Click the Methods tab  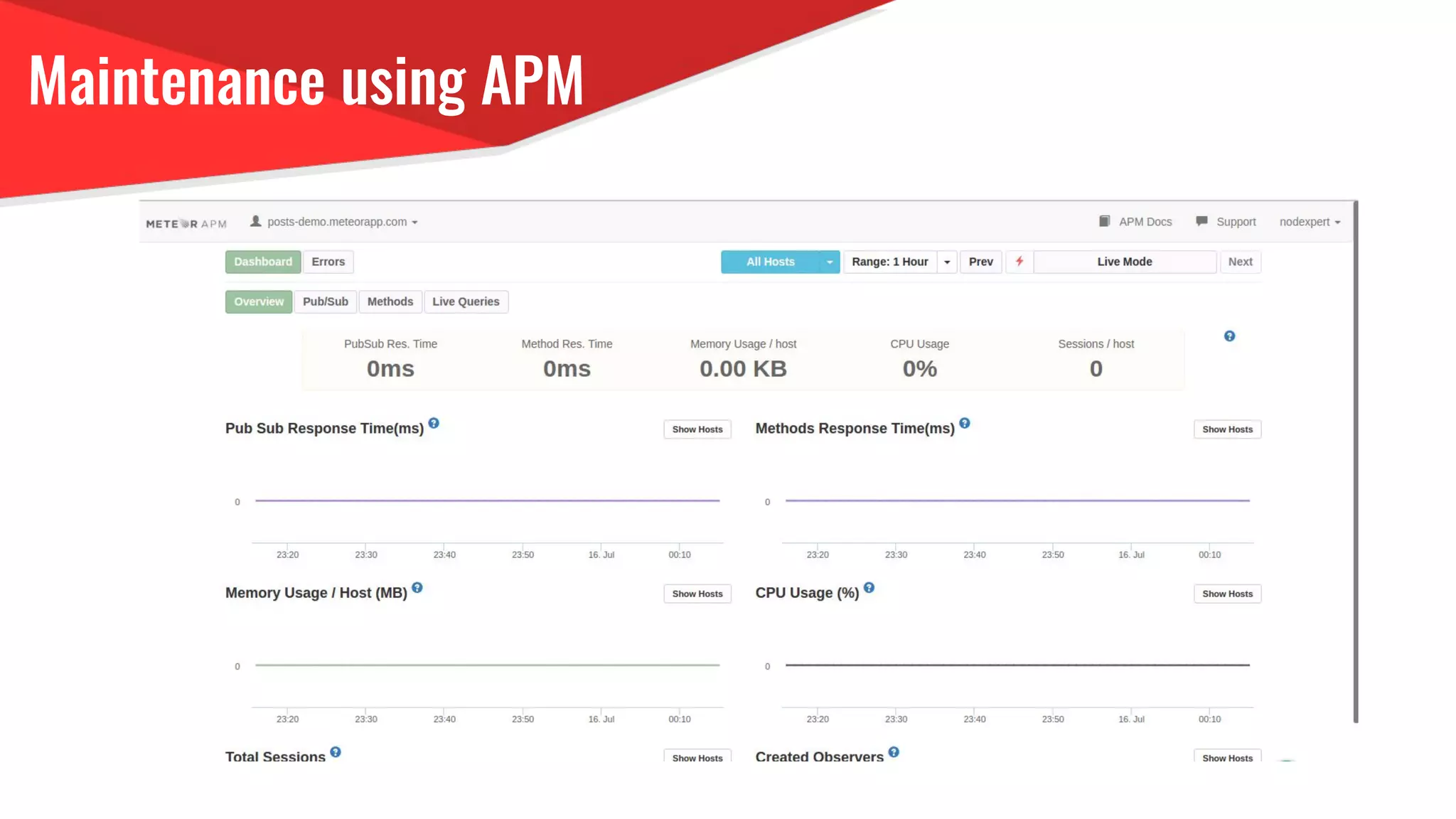click(x=390, y=301)
